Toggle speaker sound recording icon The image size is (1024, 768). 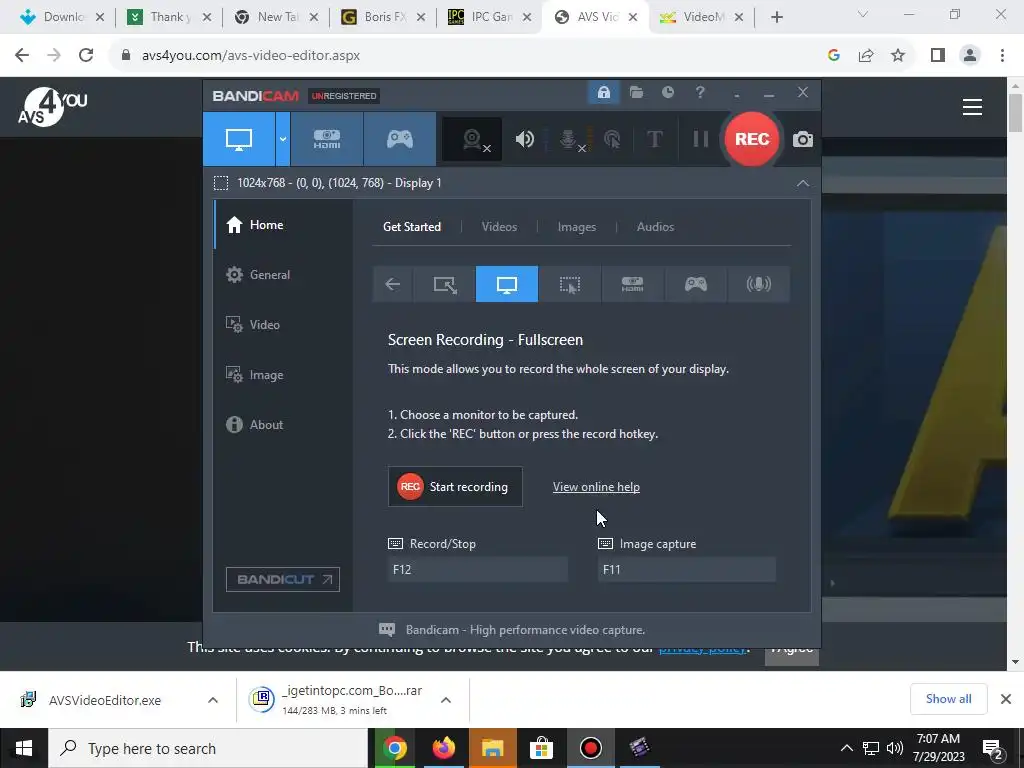tap(524, 139)
